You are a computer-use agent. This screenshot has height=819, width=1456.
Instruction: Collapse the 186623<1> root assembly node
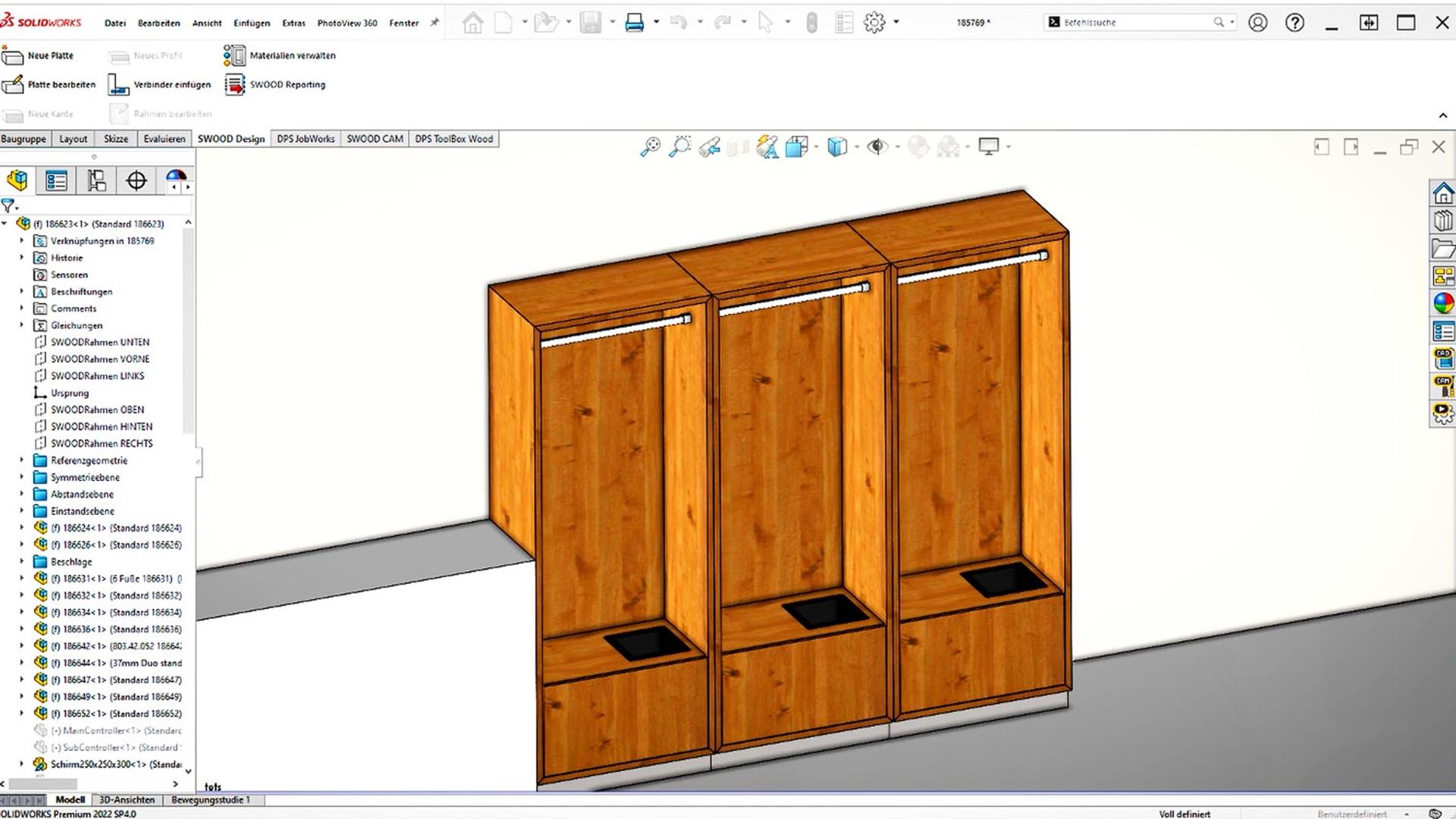5,224
